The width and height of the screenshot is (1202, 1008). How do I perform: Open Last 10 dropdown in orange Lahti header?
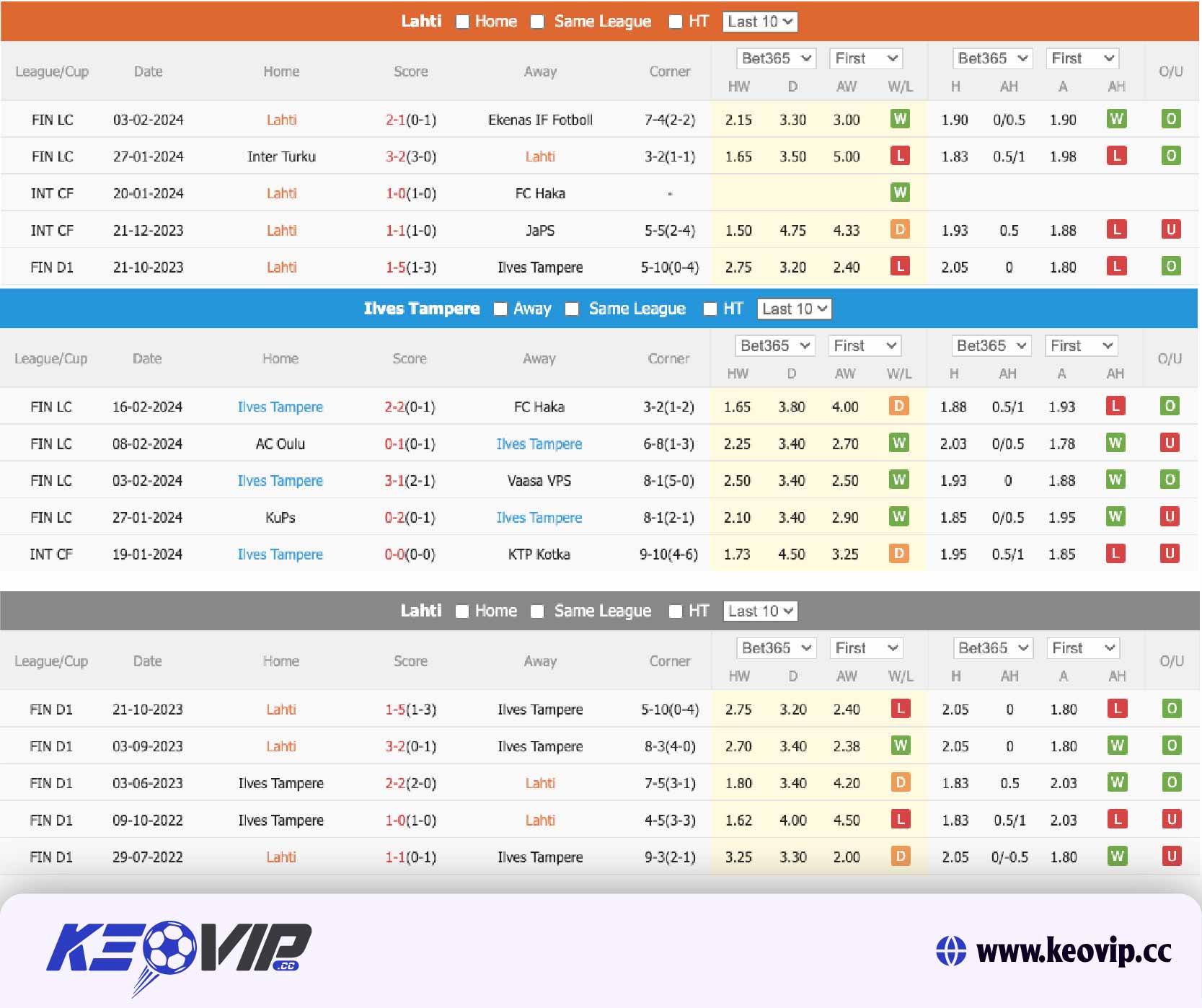tap(760, 22)
